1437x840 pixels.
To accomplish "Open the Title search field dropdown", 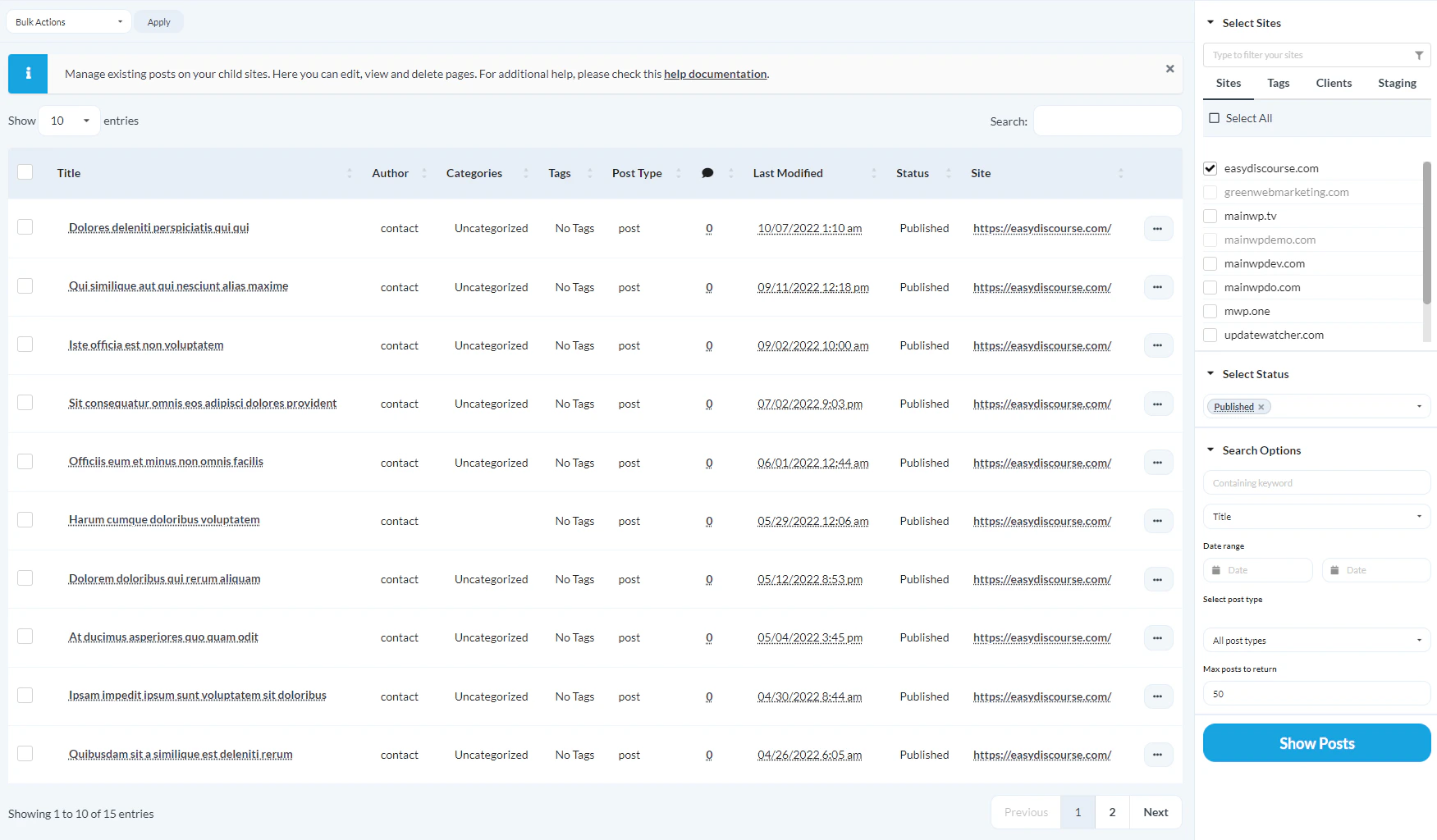I will (1316, 517).
